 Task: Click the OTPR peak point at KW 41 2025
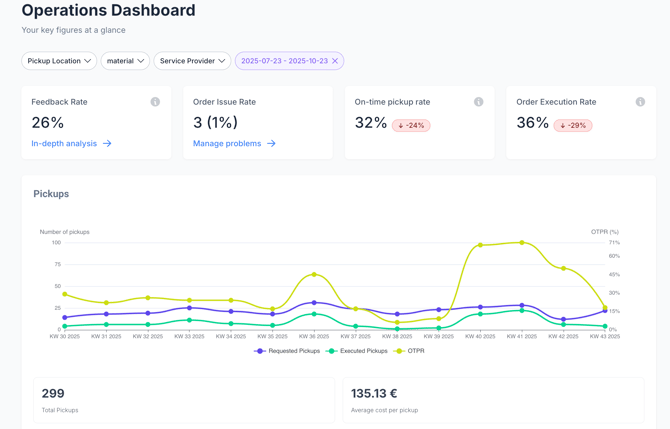(522, 242)
